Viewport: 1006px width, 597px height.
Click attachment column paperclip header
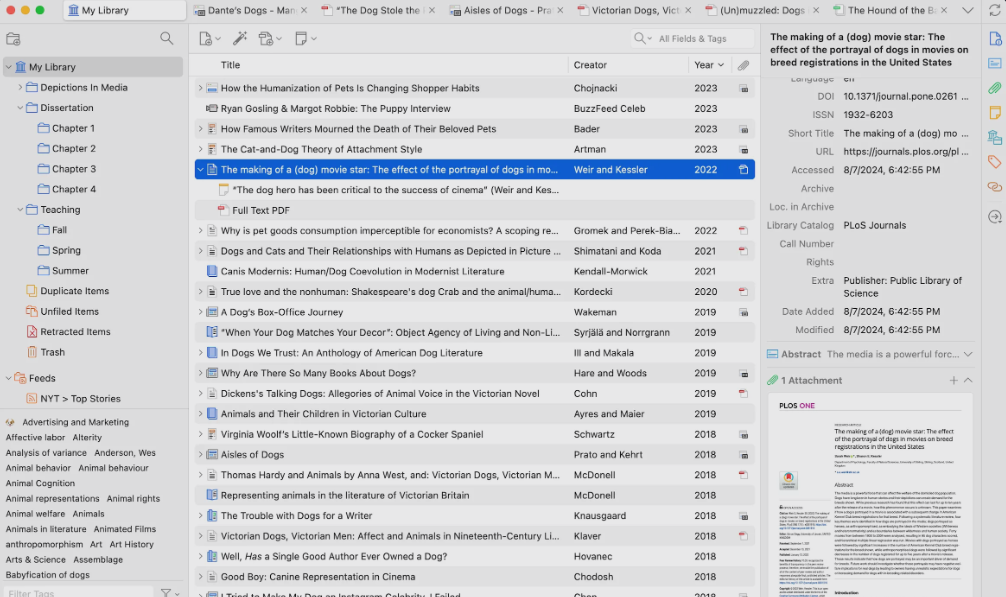pyautogui.click(x=743, y=65)
